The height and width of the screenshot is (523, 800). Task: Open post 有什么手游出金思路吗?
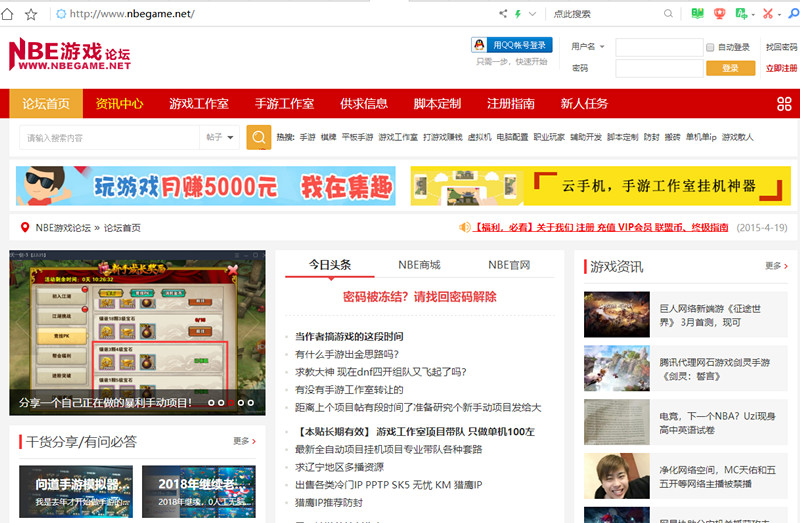point(347,354)
